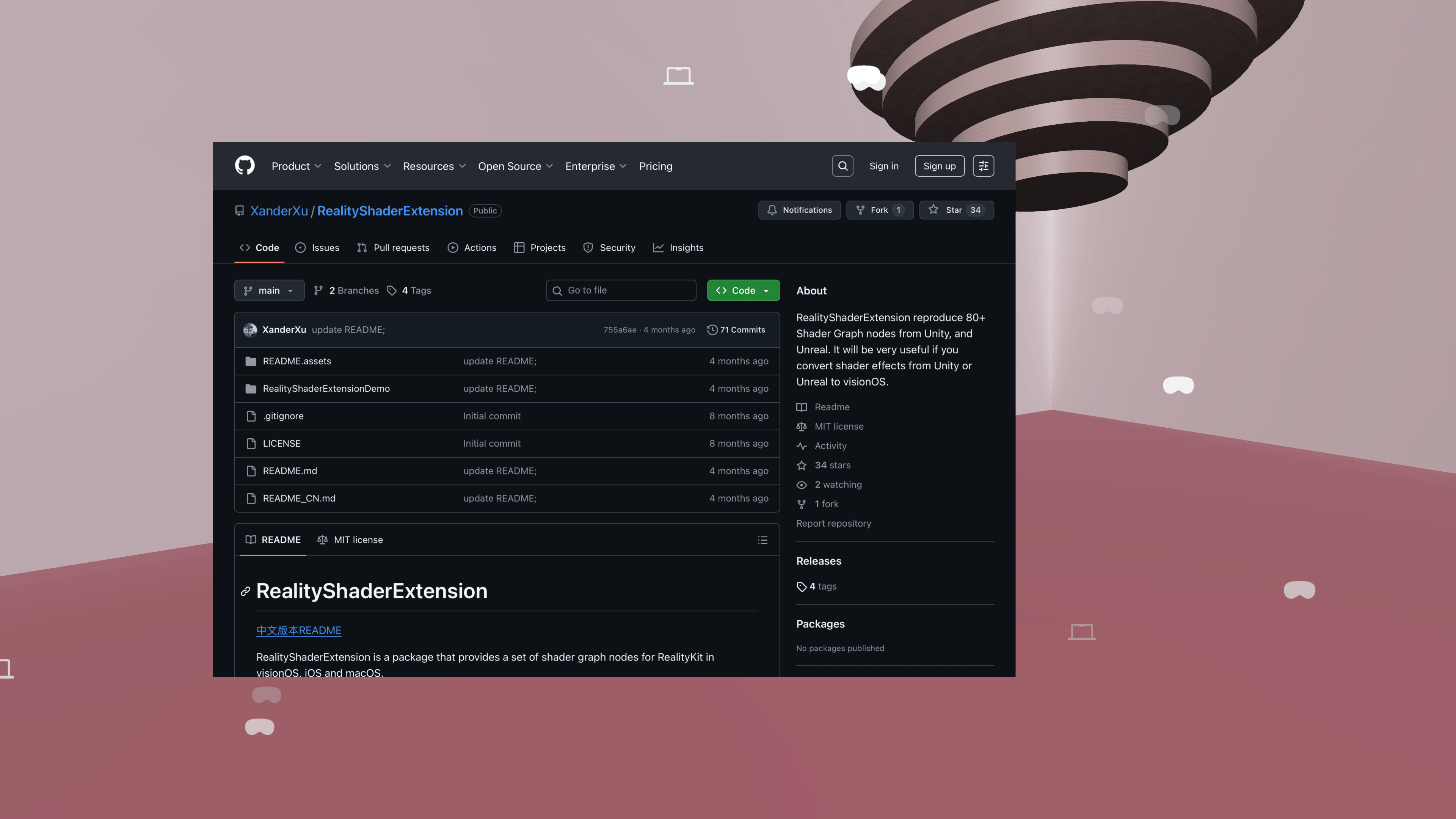Image resolution: width=1456 pixels, height=819 pixels.
Task: Click the Go to file search field
Action: [621, 290]
